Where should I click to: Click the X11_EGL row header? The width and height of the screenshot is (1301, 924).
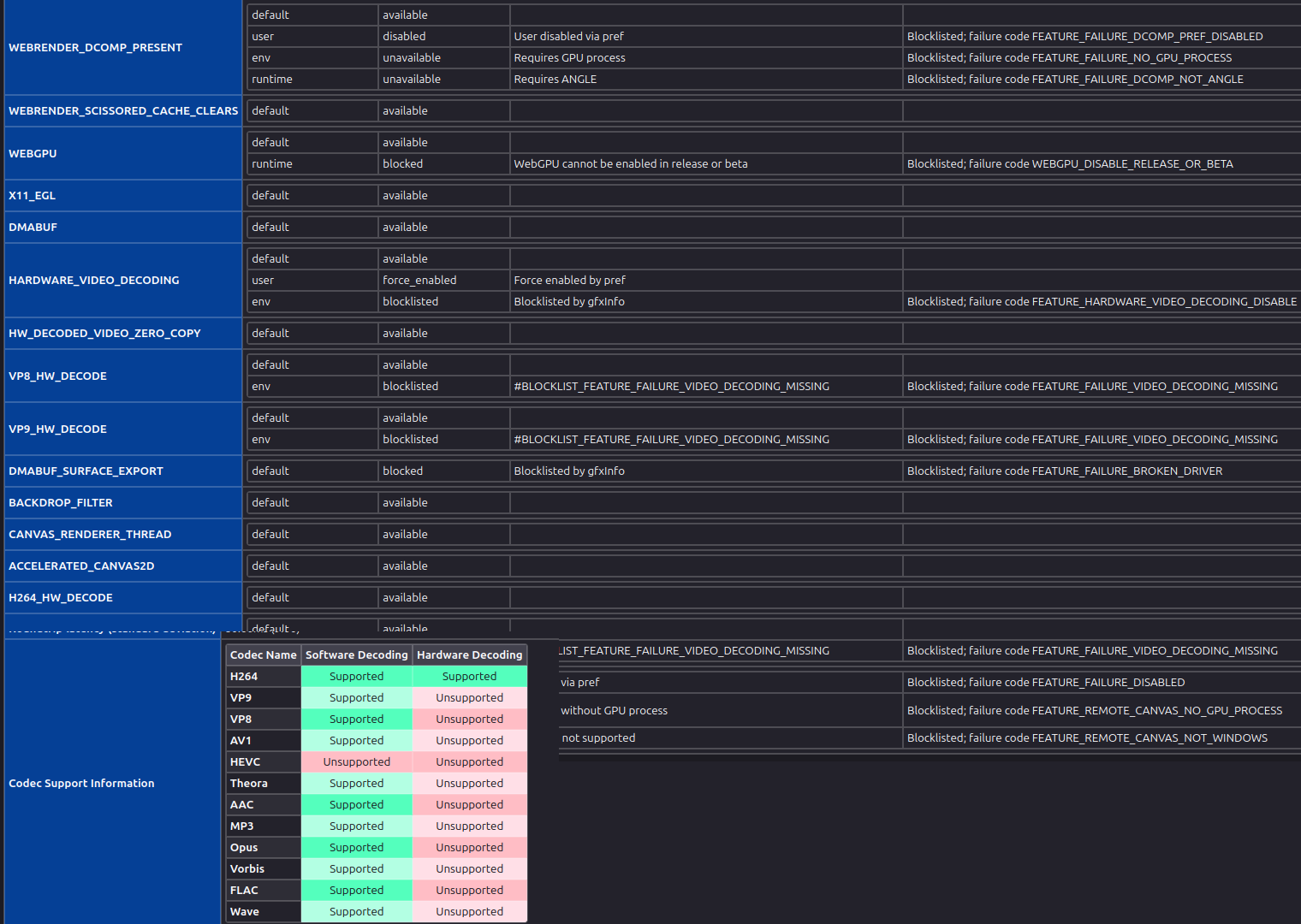(x=32, y=195)
